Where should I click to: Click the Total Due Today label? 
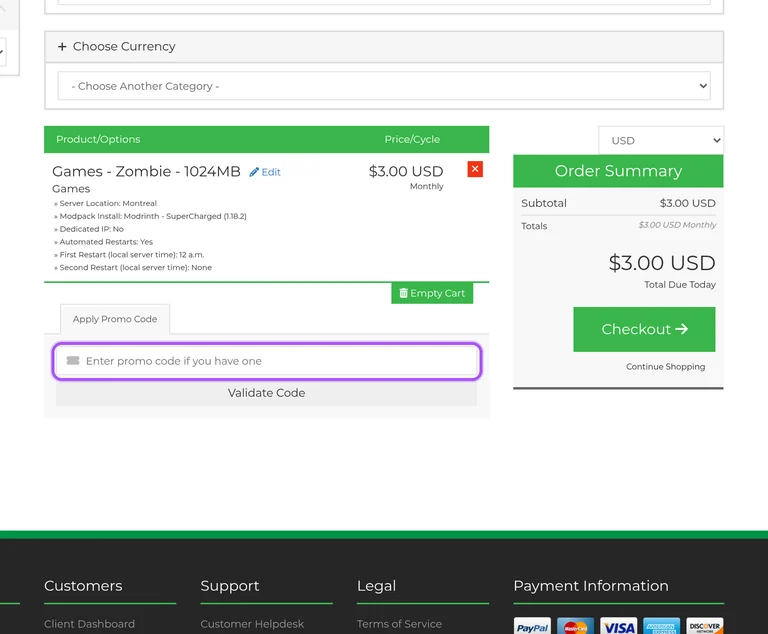point(680,285)
